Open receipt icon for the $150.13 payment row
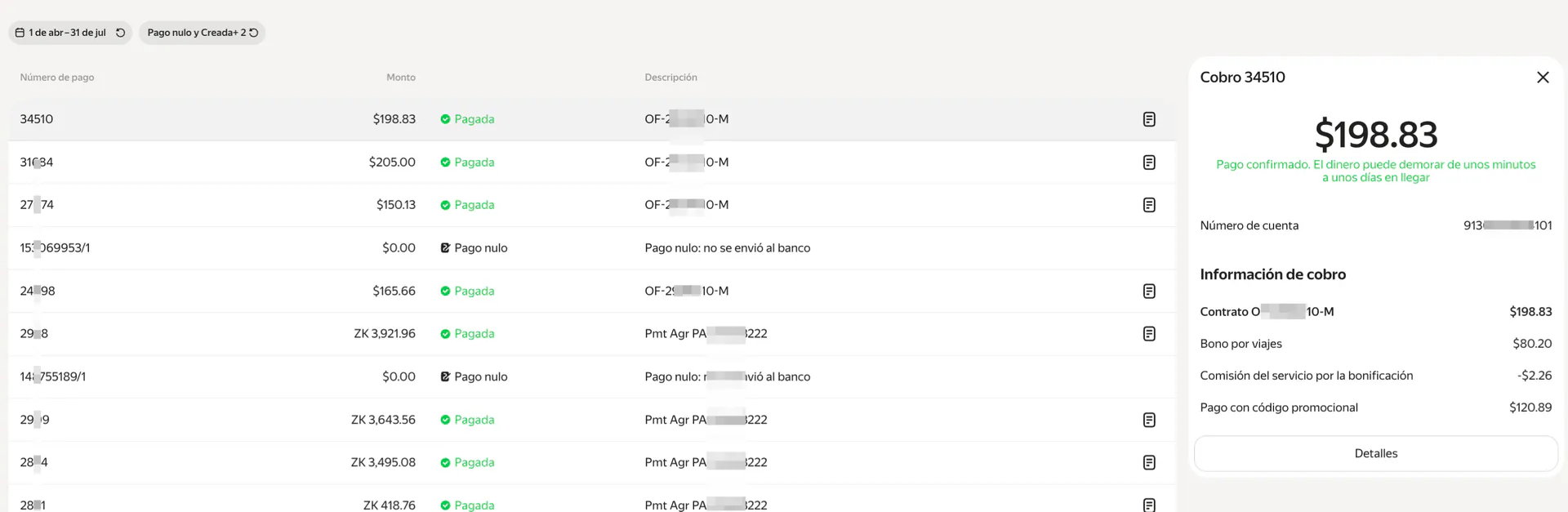Screen dimensions: 1568x512 (1149, 205)
